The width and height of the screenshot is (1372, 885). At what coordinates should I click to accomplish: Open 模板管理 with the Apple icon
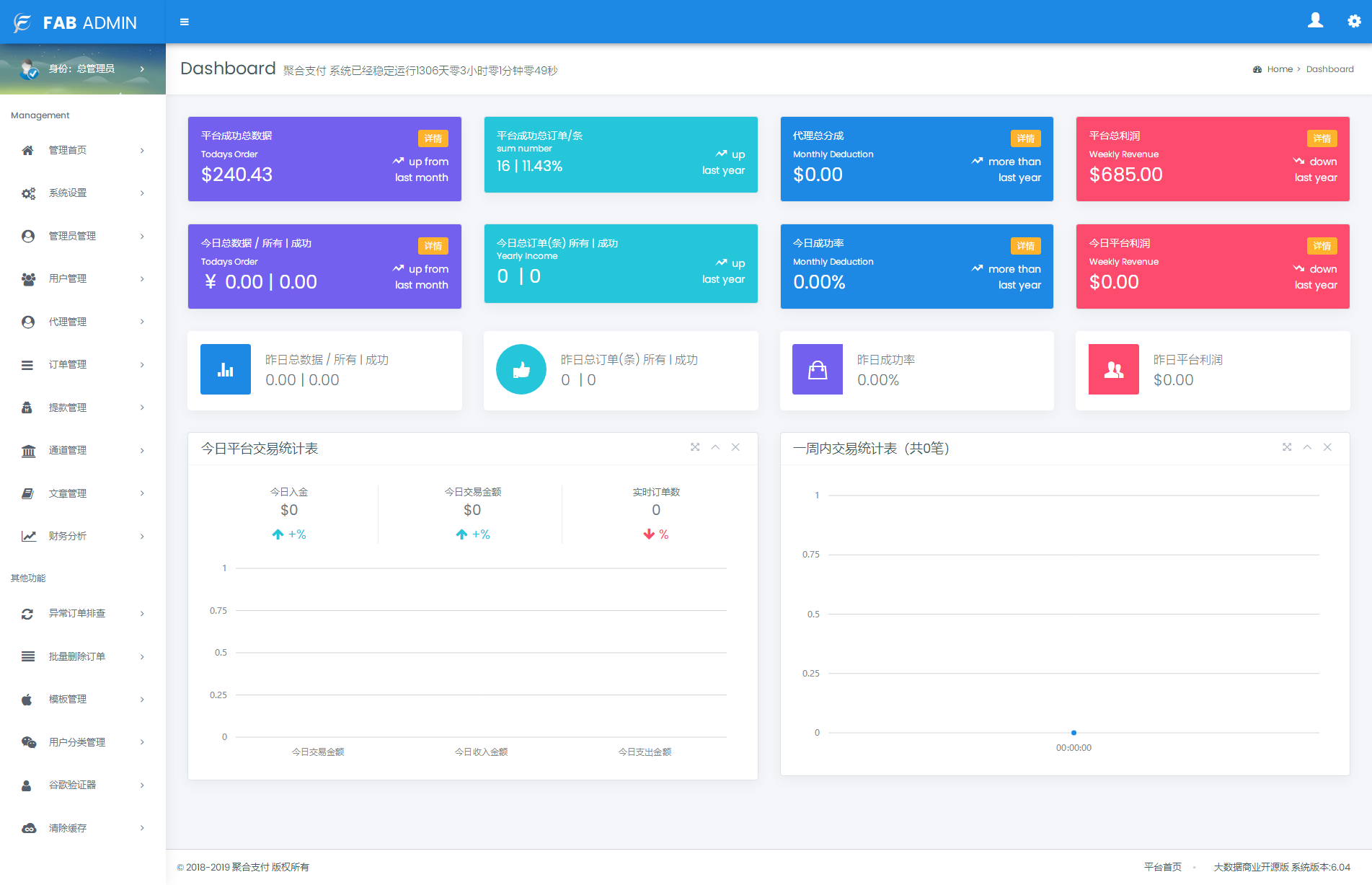[28, 699]
